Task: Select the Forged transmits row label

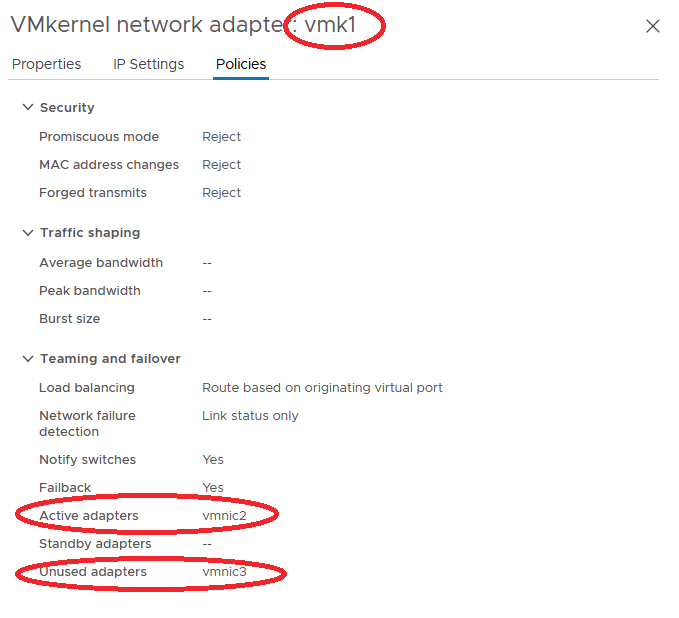Action: pyautogui.click(x=93, y=193)
